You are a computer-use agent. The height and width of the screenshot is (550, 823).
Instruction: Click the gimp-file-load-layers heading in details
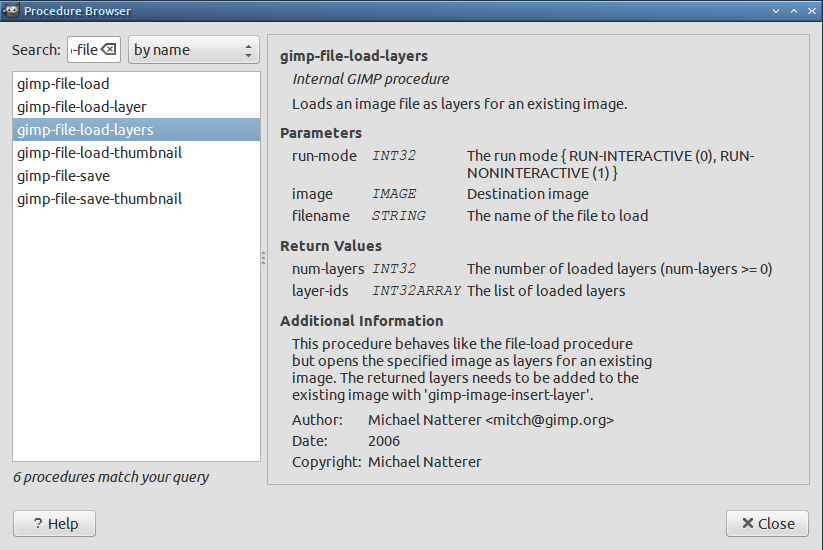point(354,56)
